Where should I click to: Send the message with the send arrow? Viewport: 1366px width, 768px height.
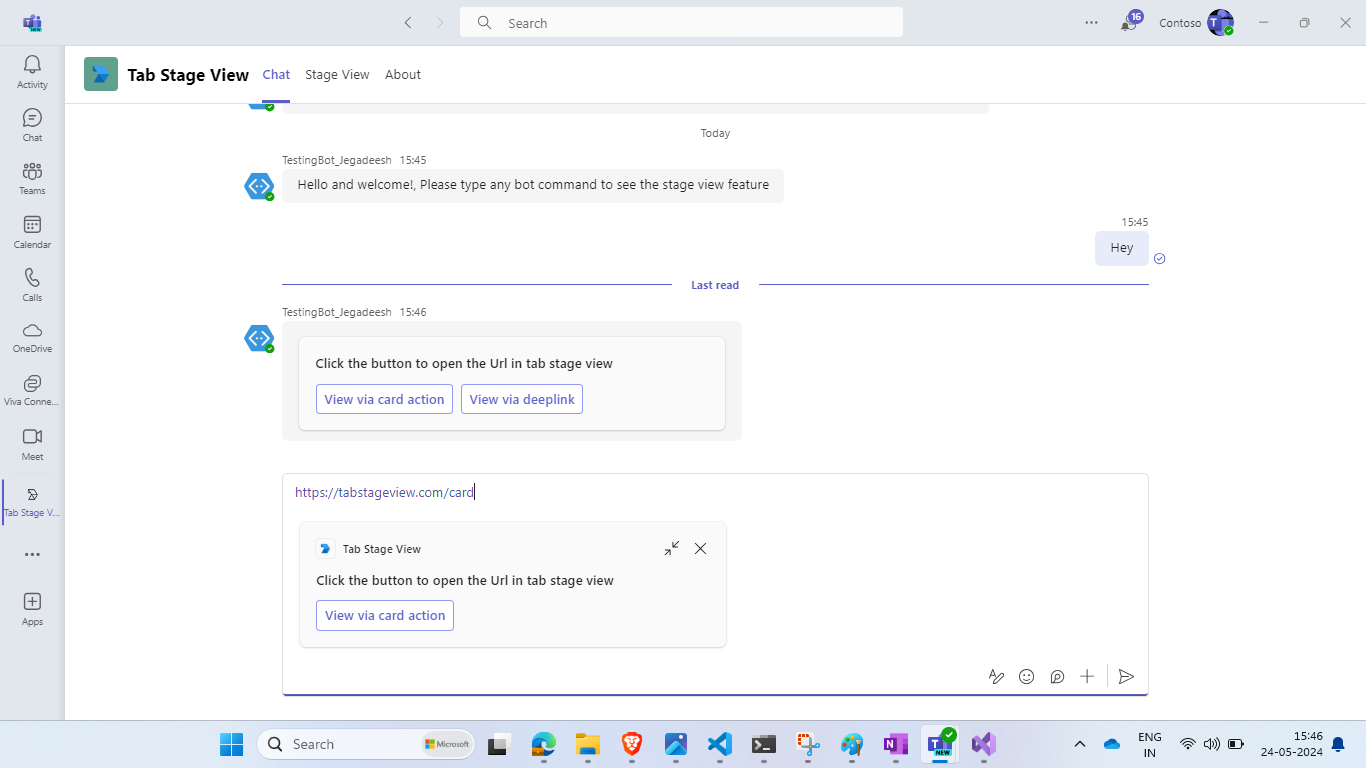pyautogui.click(x=1126, y=677)
